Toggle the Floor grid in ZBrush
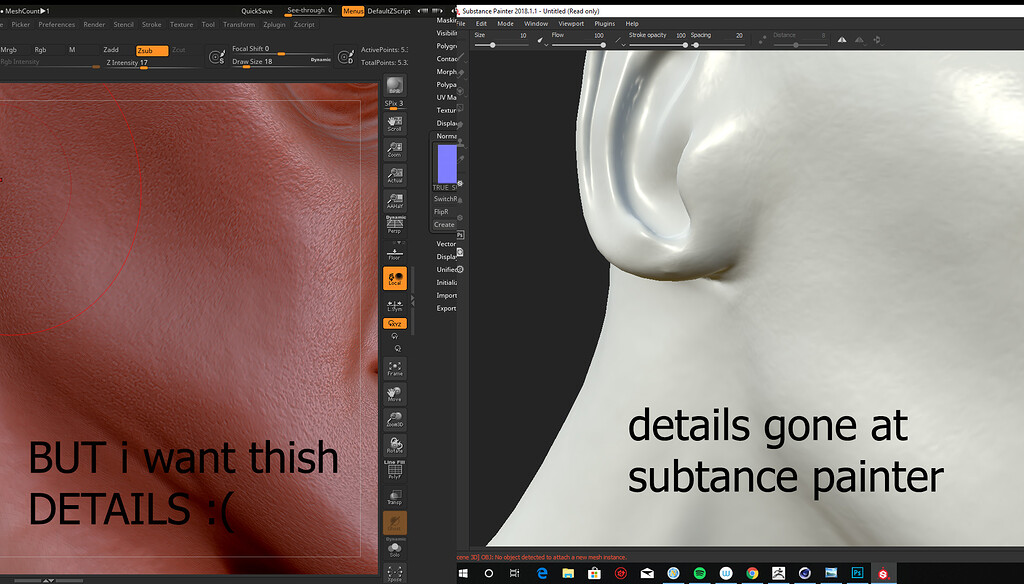Screen dimensions: 1024x584 (394, 253)
